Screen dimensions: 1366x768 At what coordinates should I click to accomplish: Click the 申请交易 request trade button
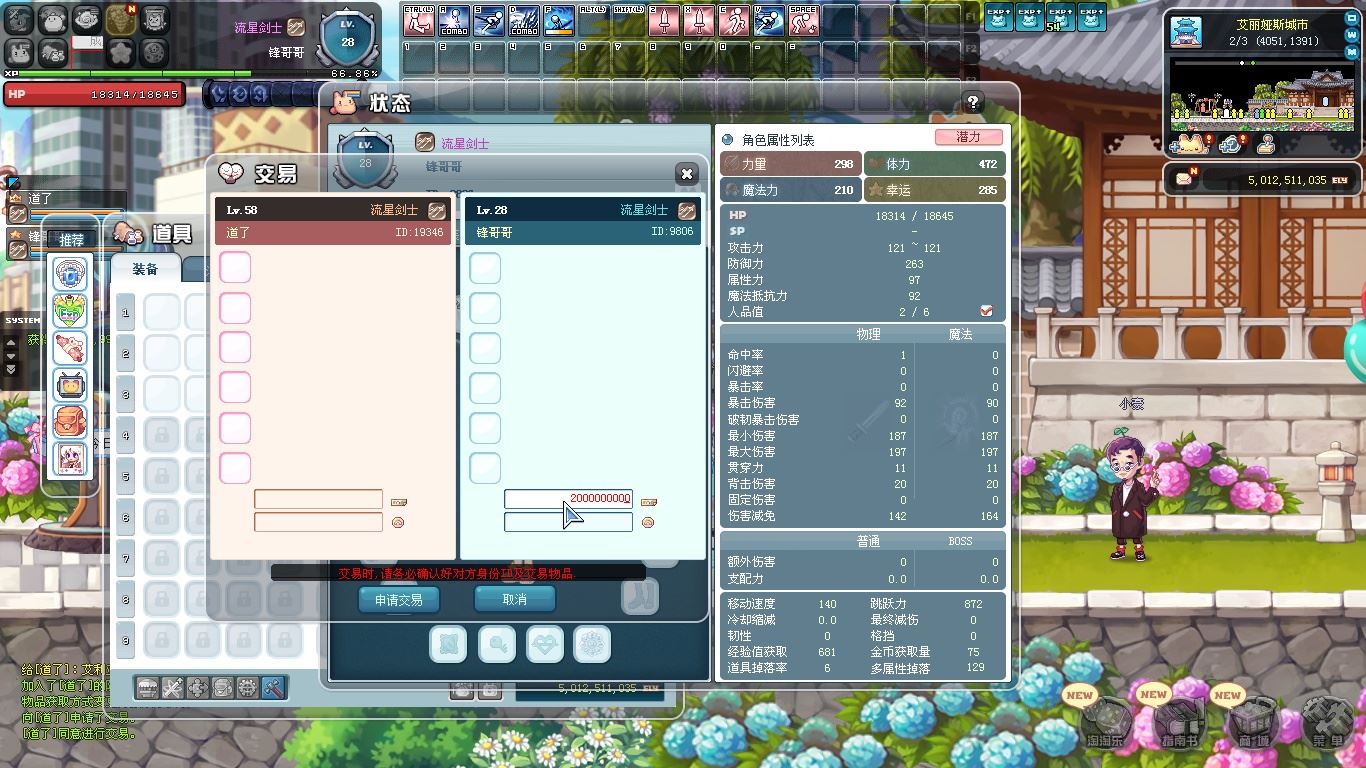pos(398,600)
